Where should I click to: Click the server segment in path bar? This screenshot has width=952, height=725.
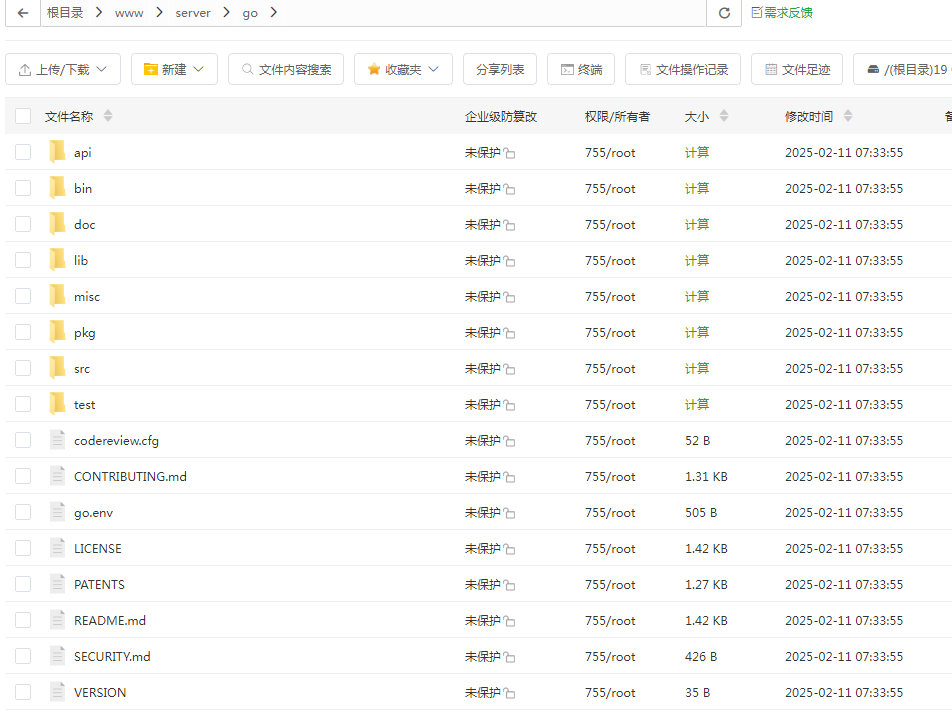coord(192,13)
